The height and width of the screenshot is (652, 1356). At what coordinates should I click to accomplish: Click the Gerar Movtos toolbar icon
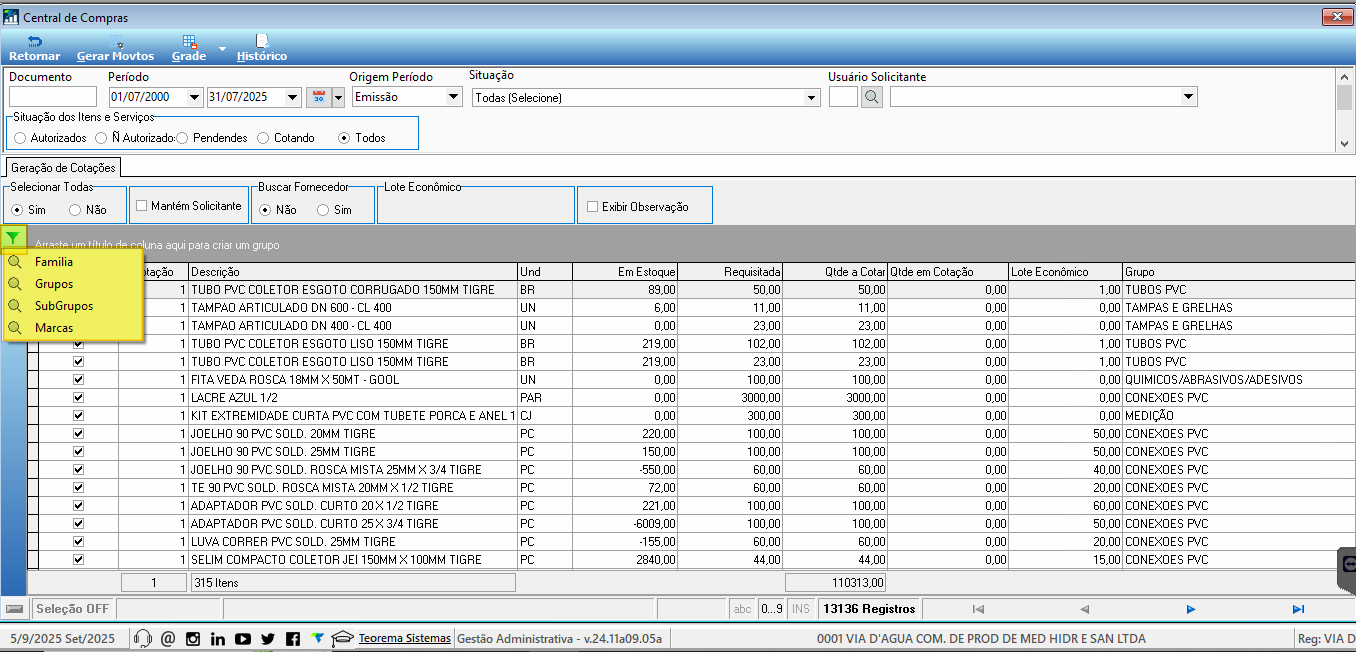click(116, 41)
